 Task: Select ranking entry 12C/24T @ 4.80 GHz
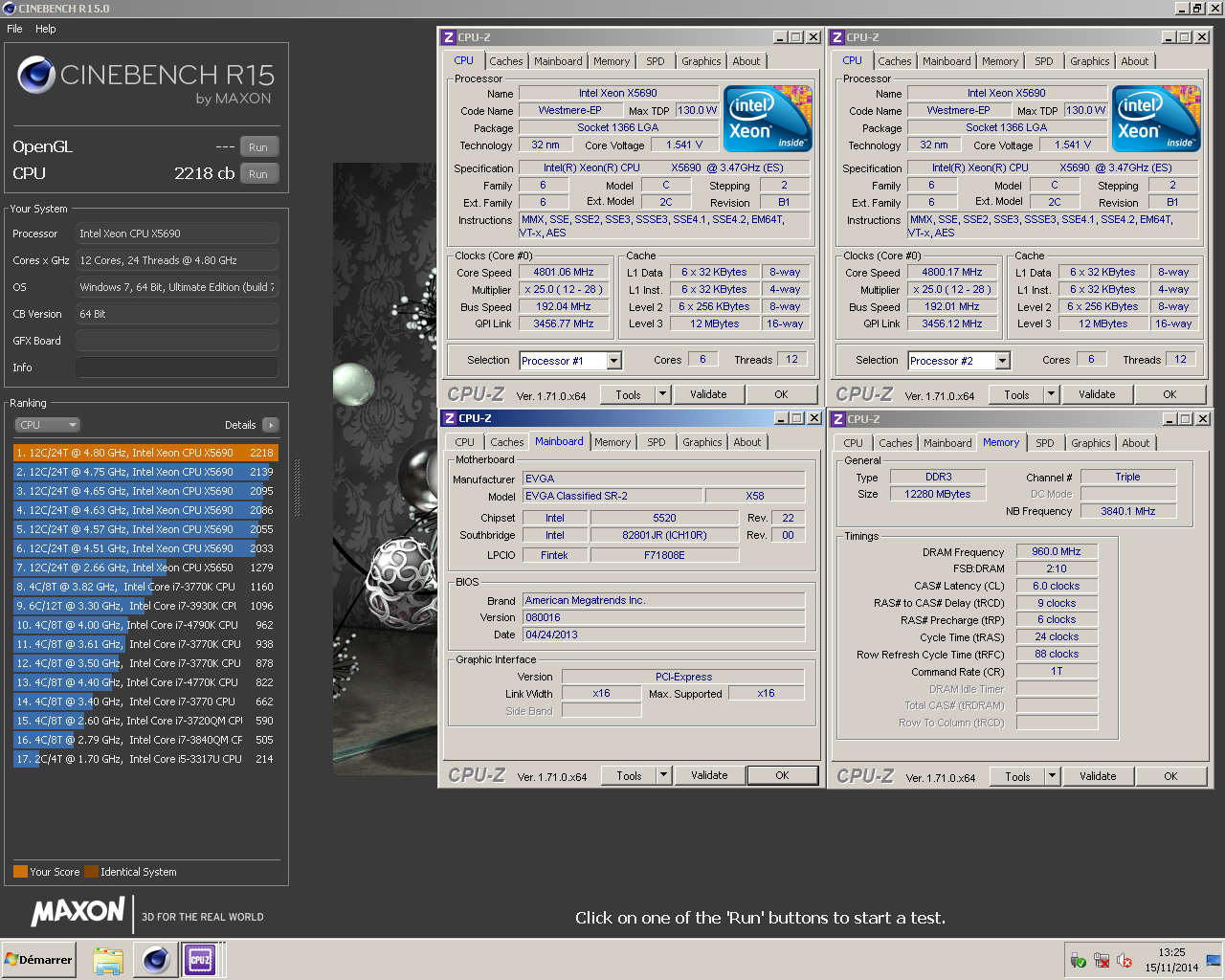145,453
